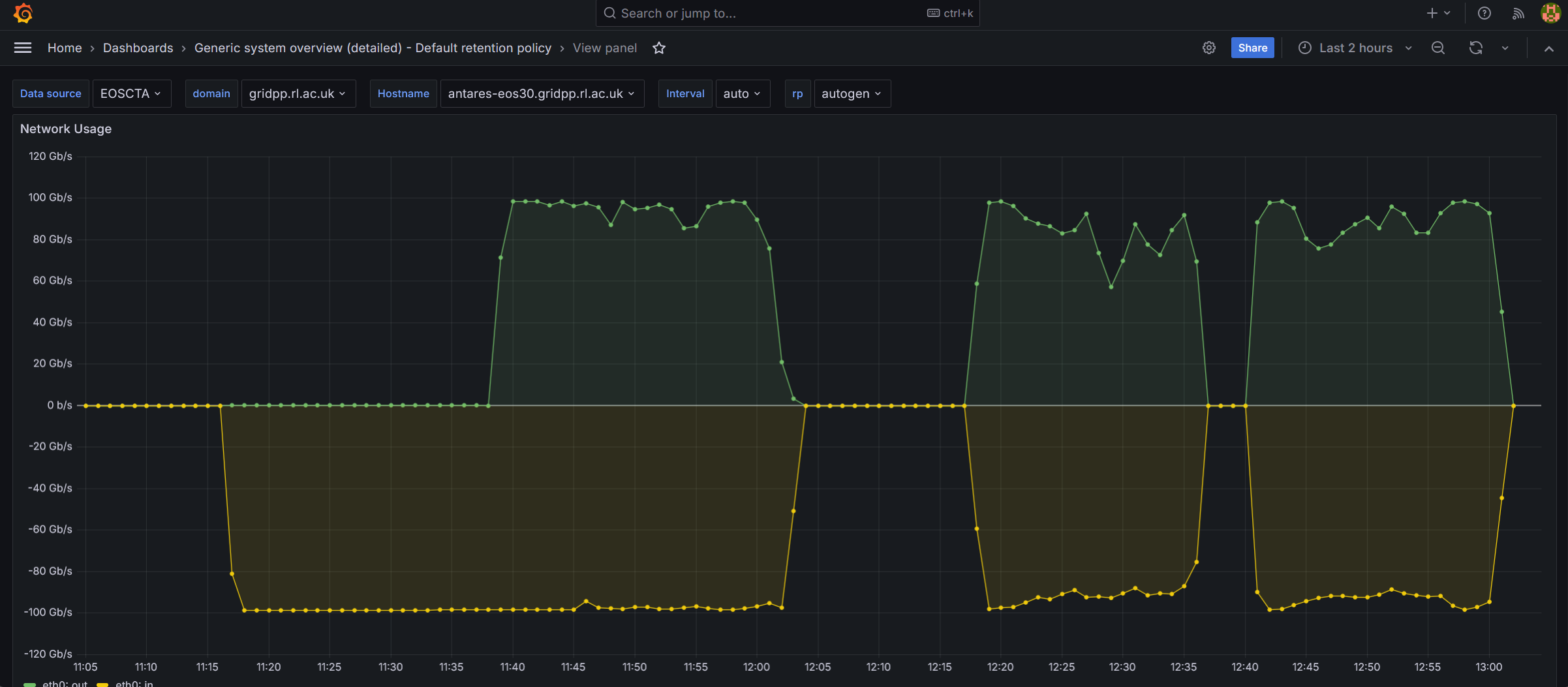Open the news RSS feed icon

1518,13
